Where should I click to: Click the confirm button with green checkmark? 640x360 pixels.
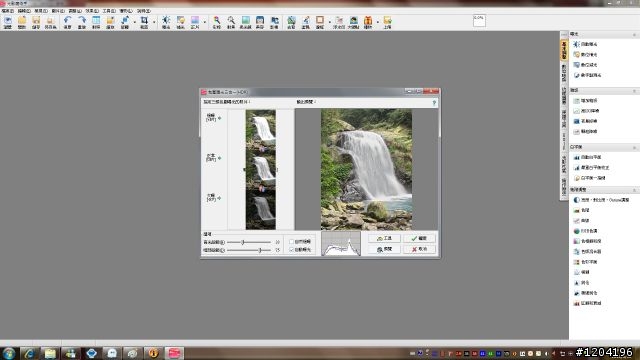pyautogui.click(x=419, y=238)
